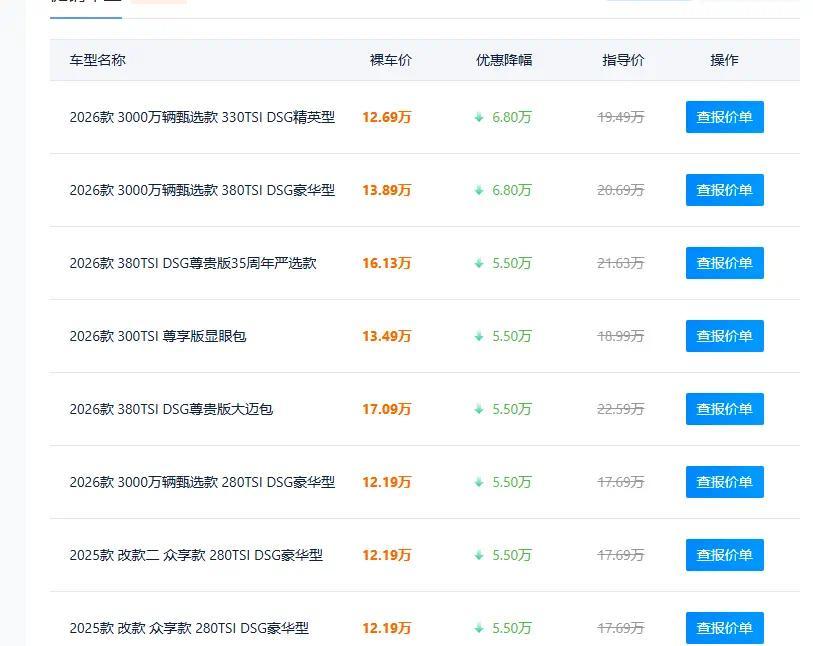Select model name 2026款 300TSI 尊享版显眼包
Viewport: 813px width, 646px height.
click(x=158, y=336)
